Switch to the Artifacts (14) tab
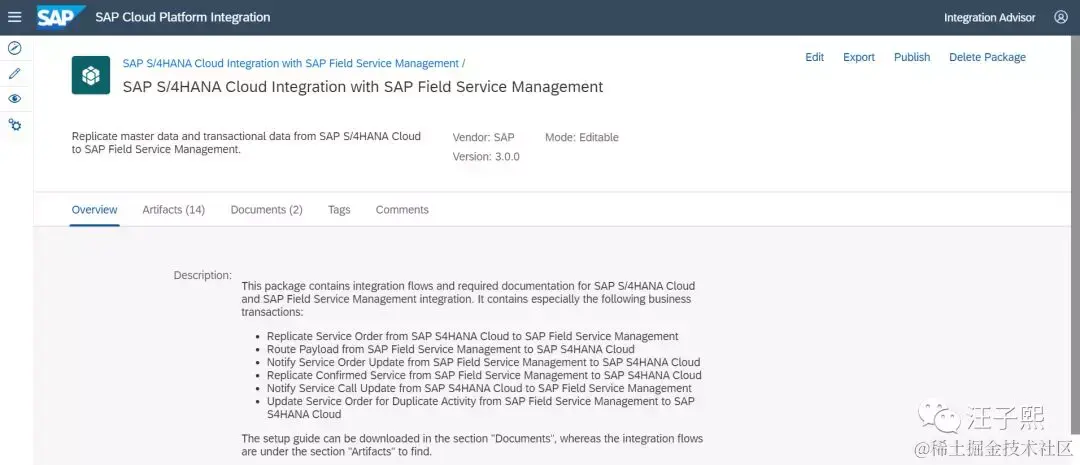This screenshot has height=465, width=1080. point(173,210)
